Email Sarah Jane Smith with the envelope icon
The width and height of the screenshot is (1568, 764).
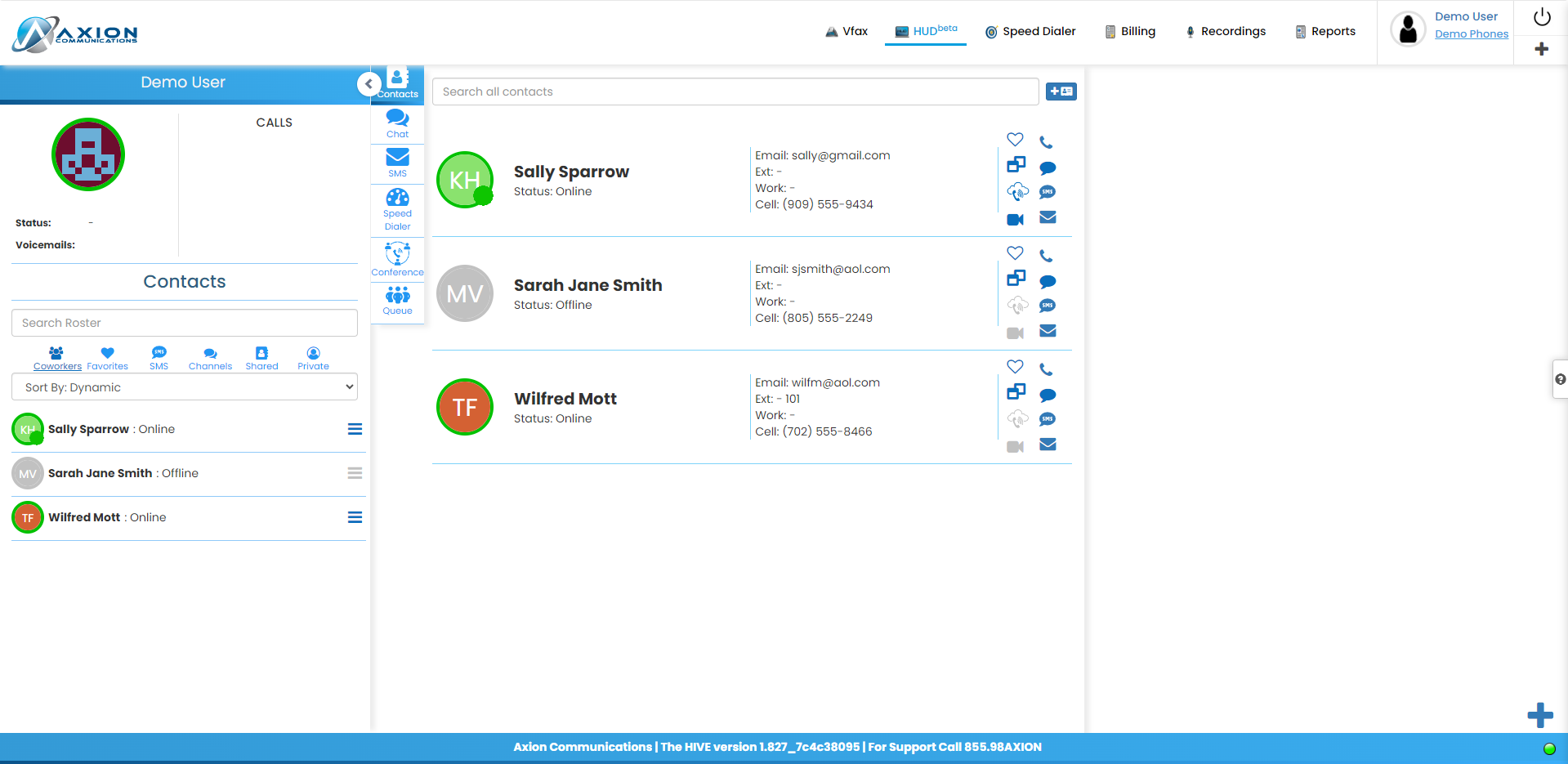tap(1048, 331)
